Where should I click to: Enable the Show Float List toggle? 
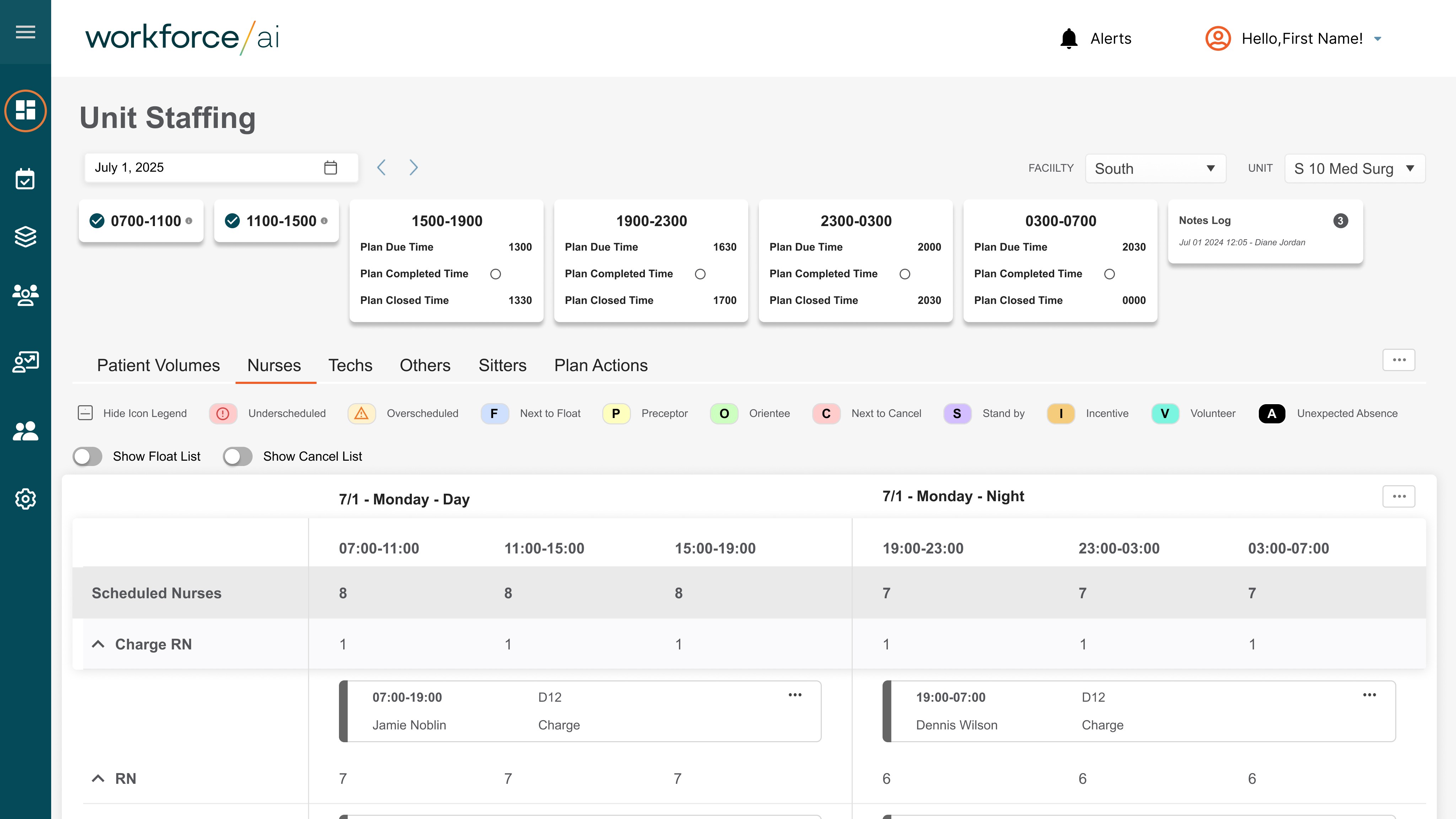click(88, 456)
